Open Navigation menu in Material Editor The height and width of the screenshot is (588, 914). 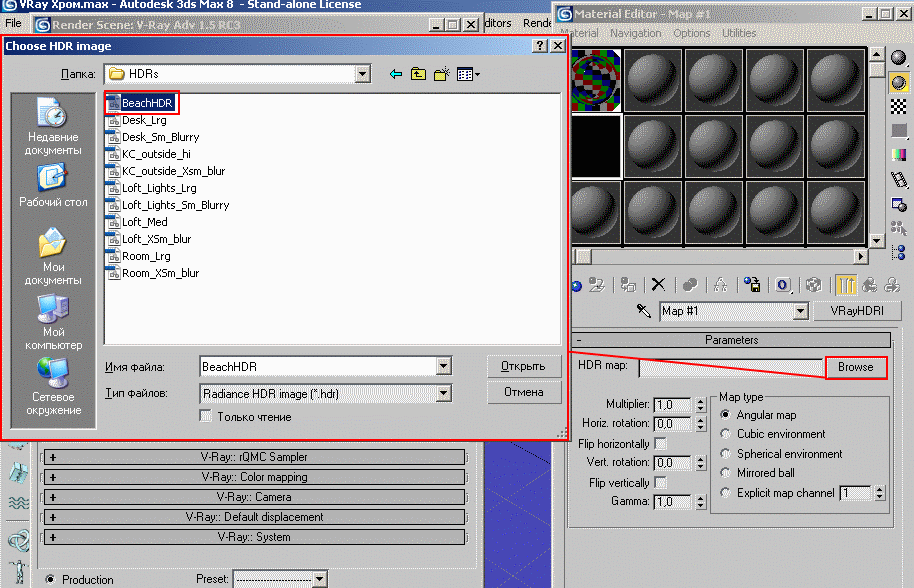click(x=635, y=33)
